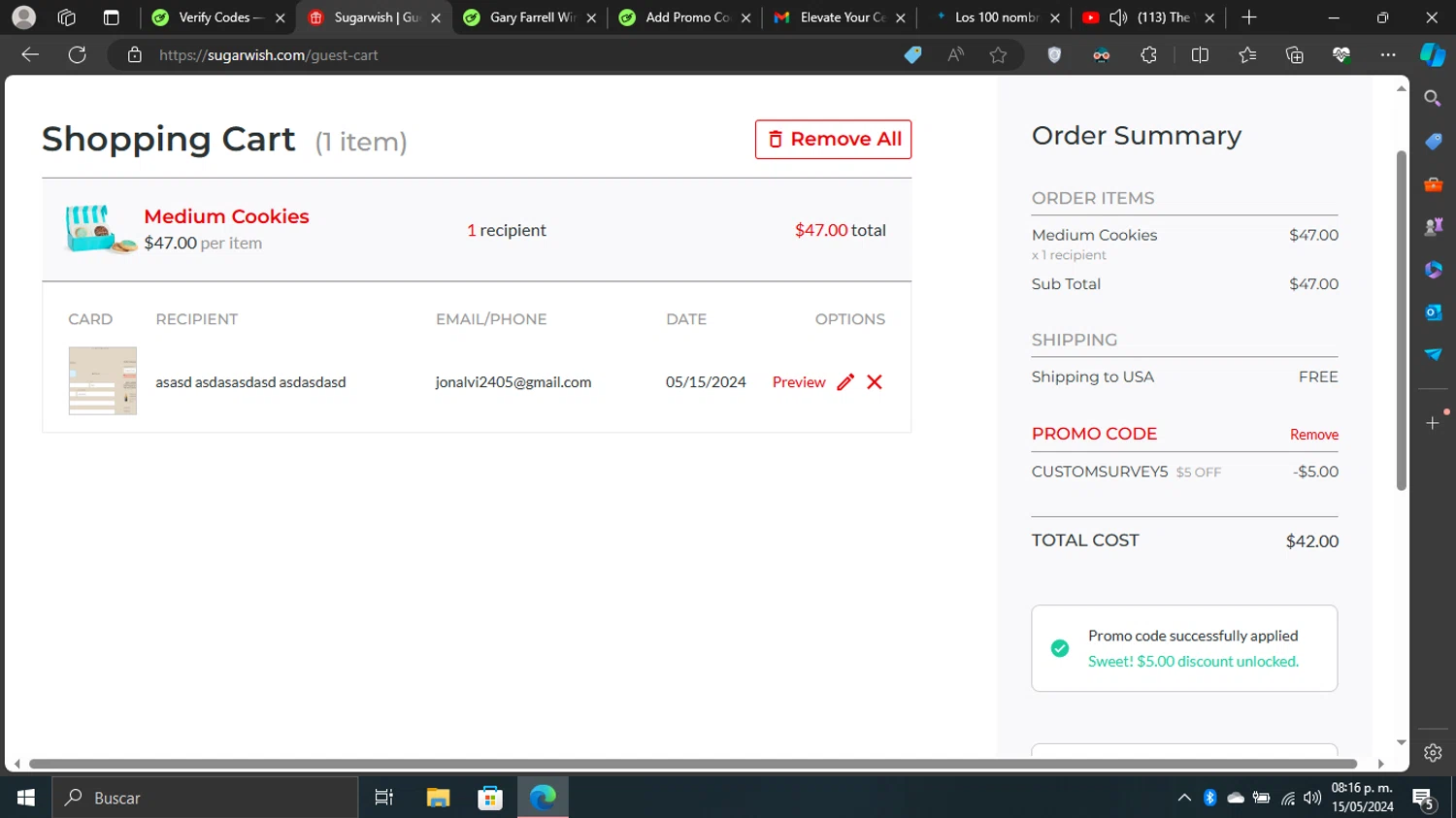Open Favorites list icon

(x=1247, y=55)
